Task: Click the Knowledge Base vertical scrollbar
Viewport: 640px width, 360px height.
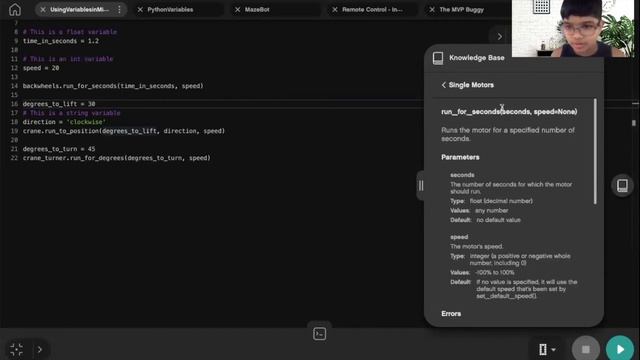Action: (x=595, y=151)
